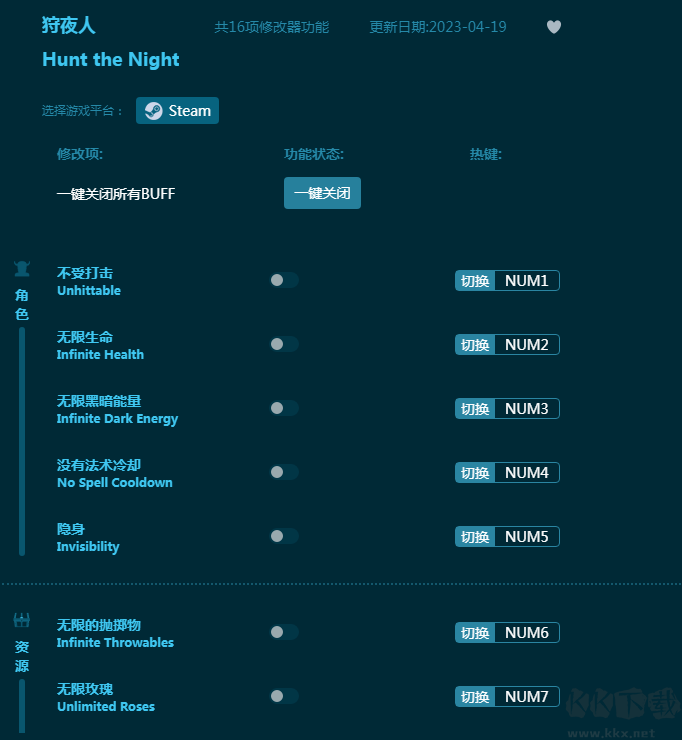682x740 pixels.
Task: Toggle the Invisibility switch
Action: tap(283, 536)
